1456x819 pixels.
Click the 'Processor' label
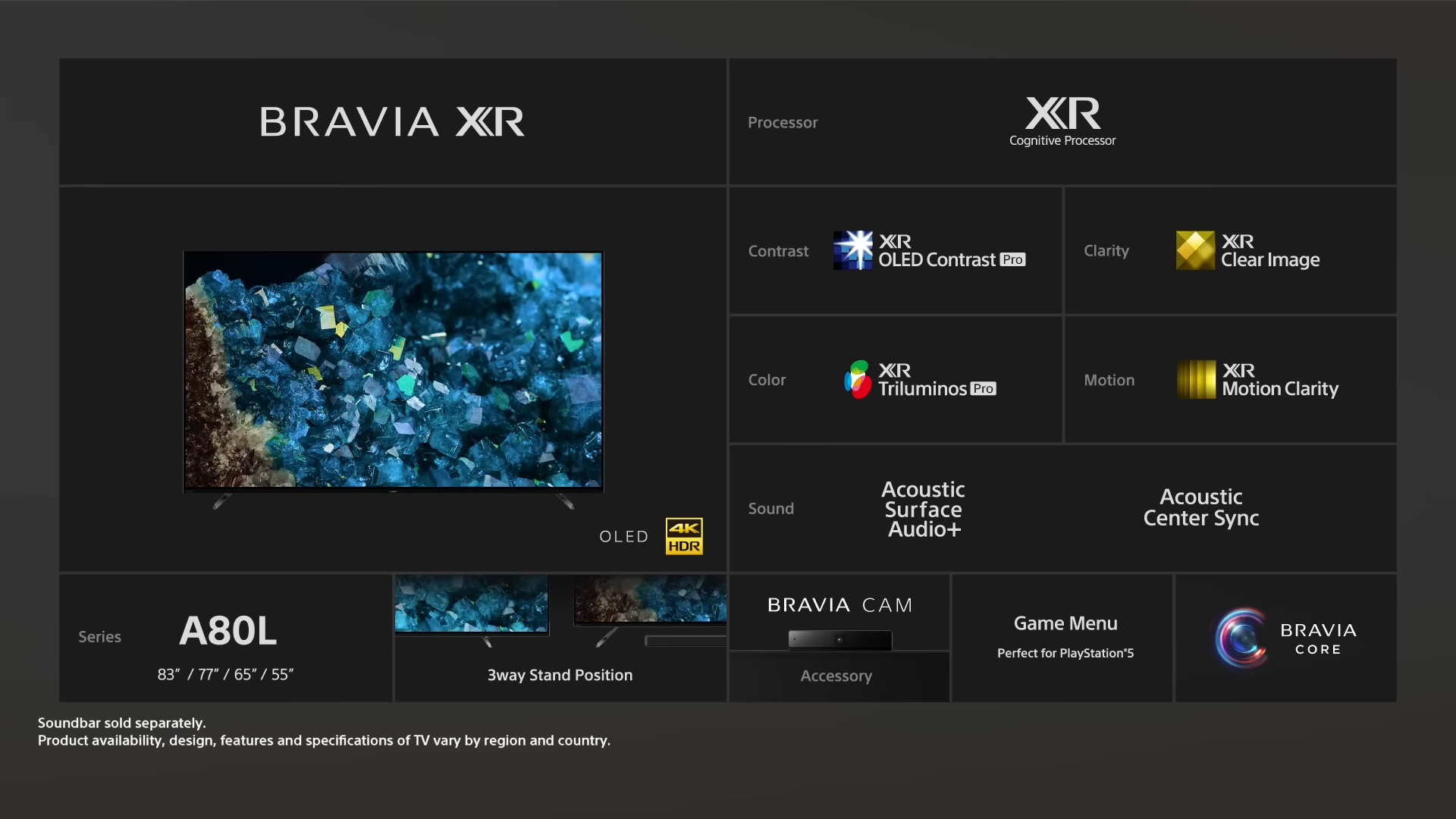(x=783, y=122)
